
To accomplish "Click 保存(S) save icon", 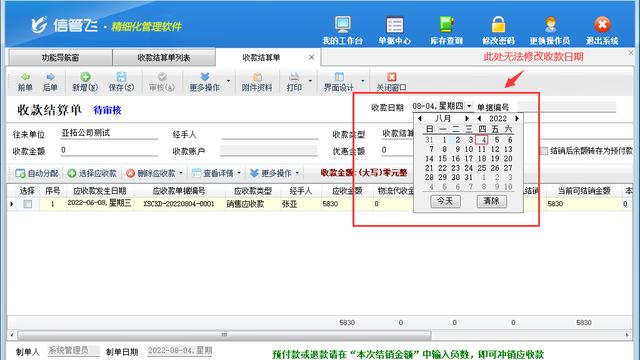I will 121,77.
